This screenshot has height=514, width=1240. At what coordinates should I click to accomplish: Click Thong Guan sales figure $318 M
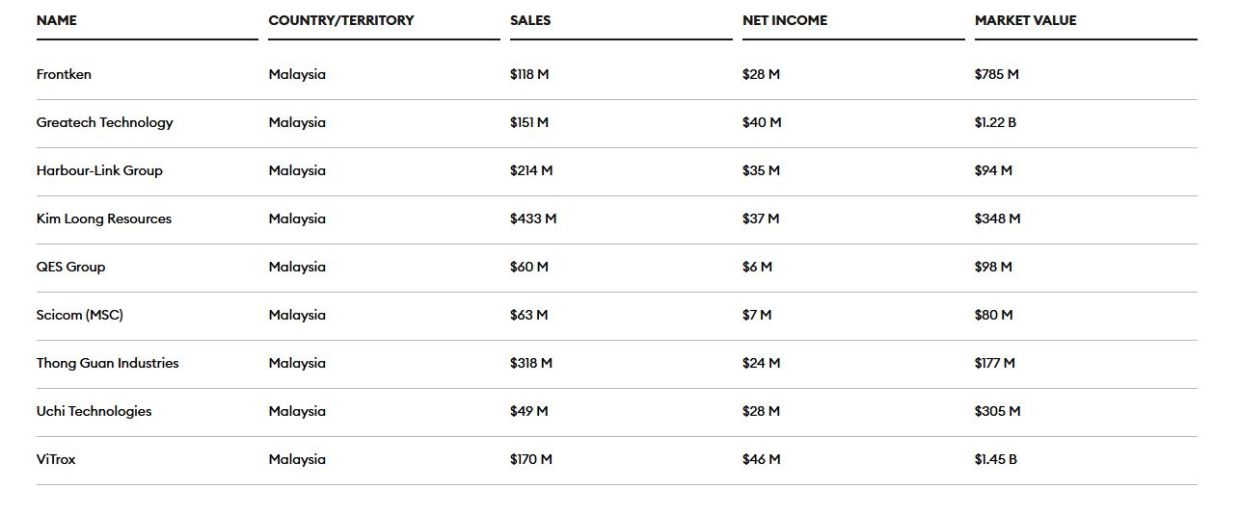(531, 363)
